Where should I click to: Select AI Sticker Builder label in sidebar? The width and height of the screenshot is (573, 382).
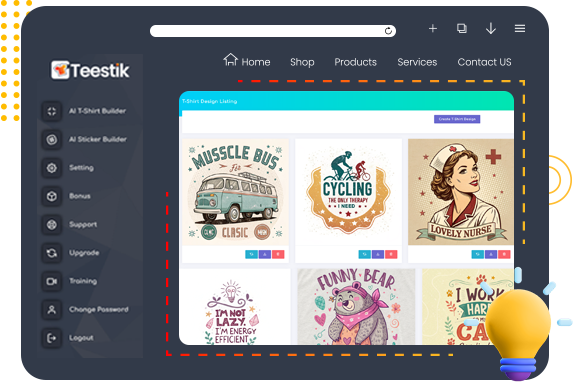[98, 139]
